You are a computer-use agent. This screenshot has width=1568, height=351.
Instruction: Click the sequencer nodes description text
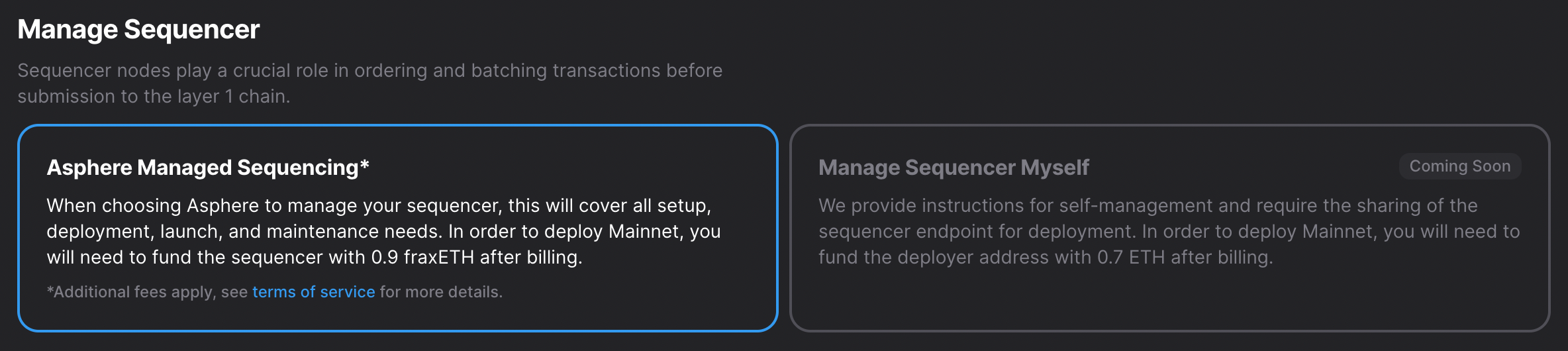[x=369, y=83]
